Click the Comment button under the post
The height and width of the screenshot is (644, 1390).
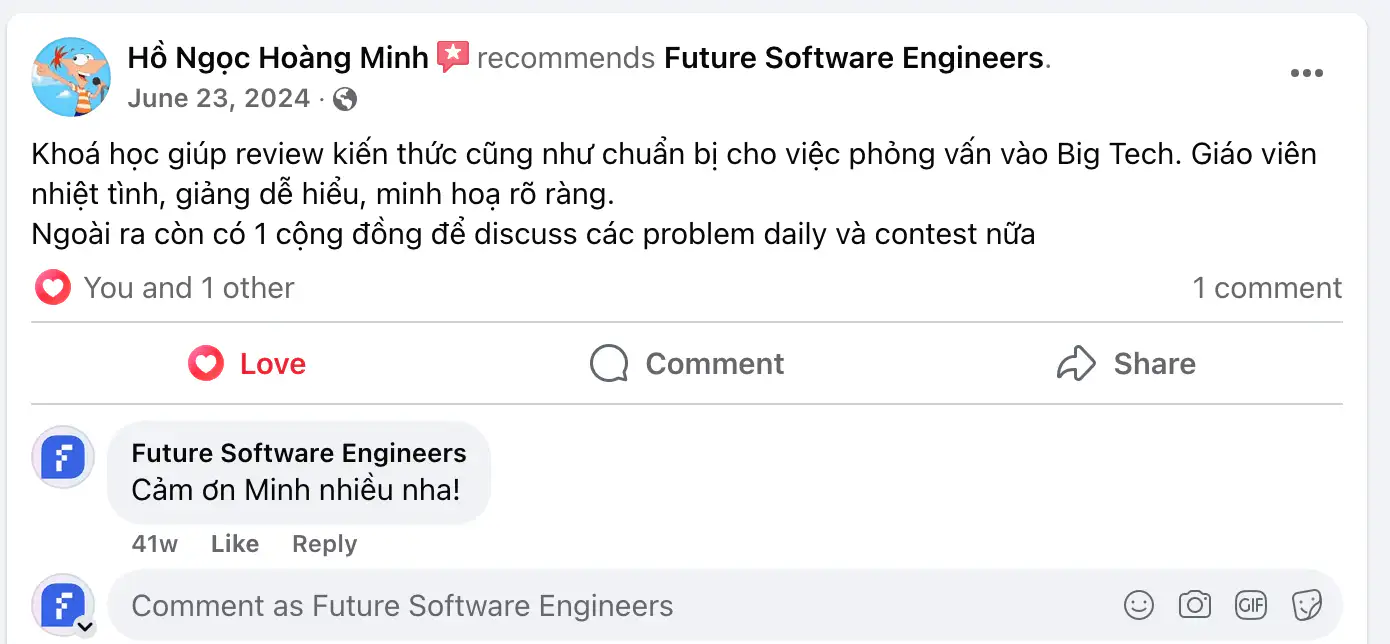[x=686, y=364]
